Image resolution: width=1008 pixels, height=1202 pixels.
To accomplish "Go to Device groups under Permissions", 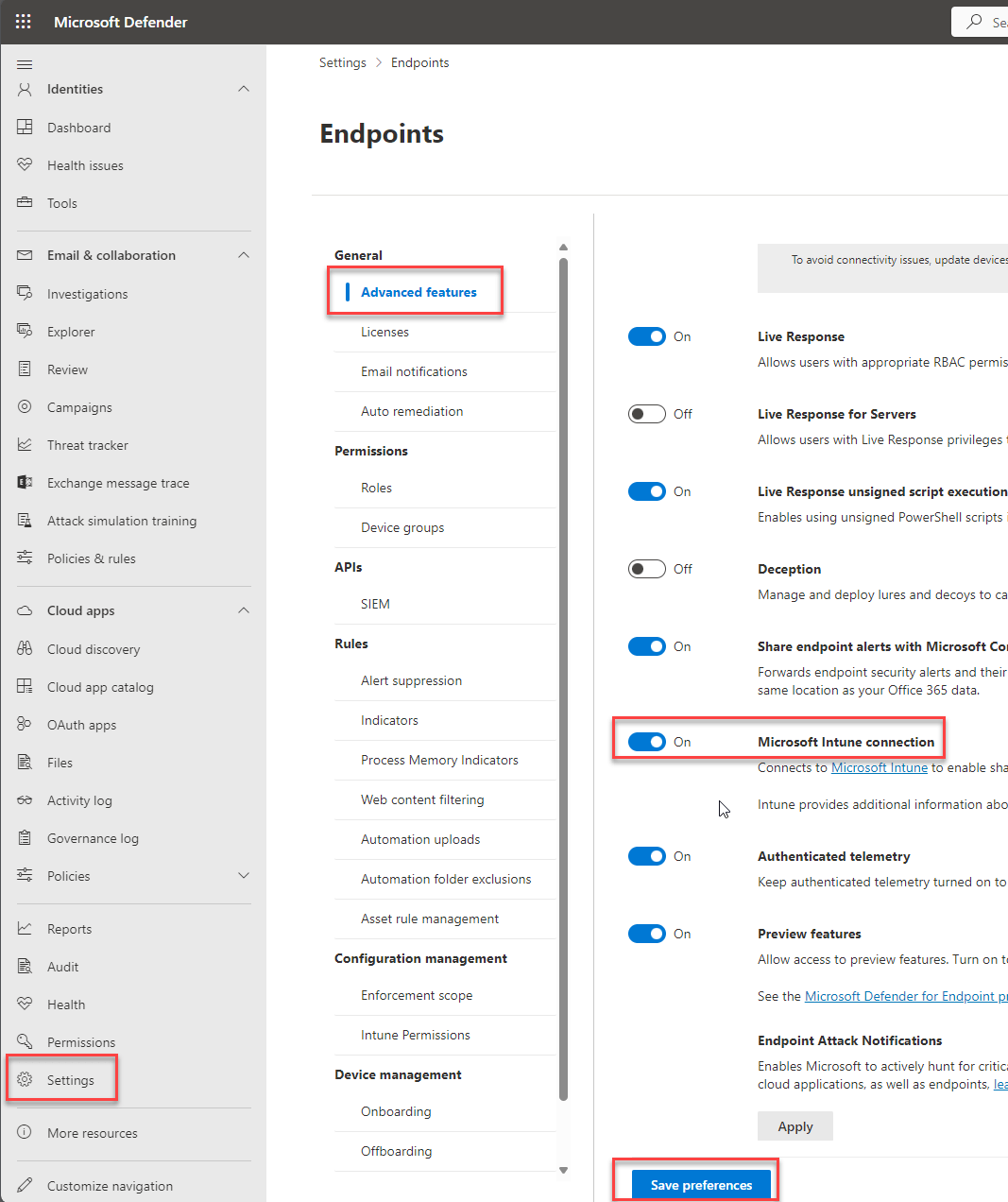I will click(402, 527).
